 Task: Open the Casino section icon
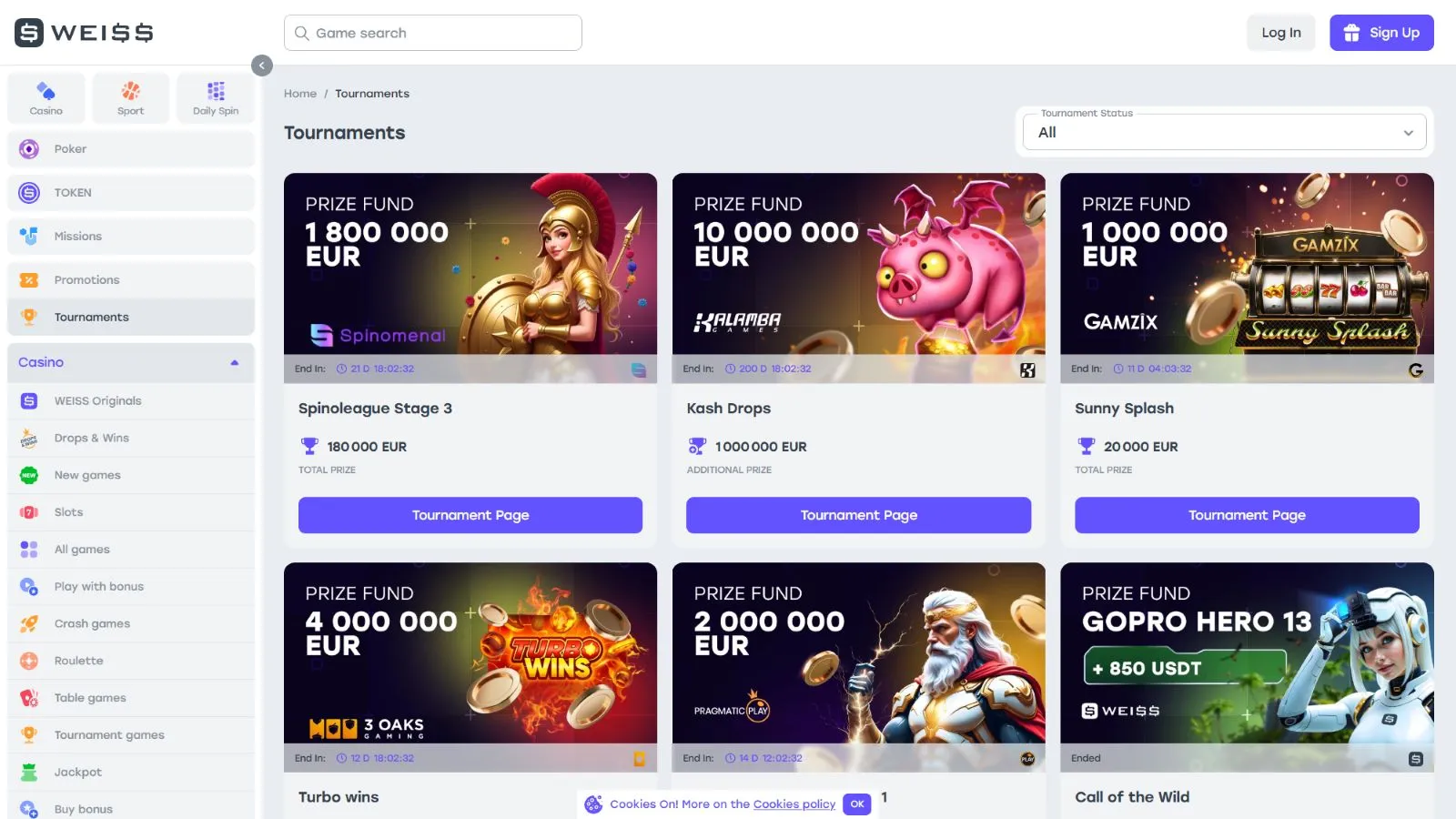[x=45, y=92]
